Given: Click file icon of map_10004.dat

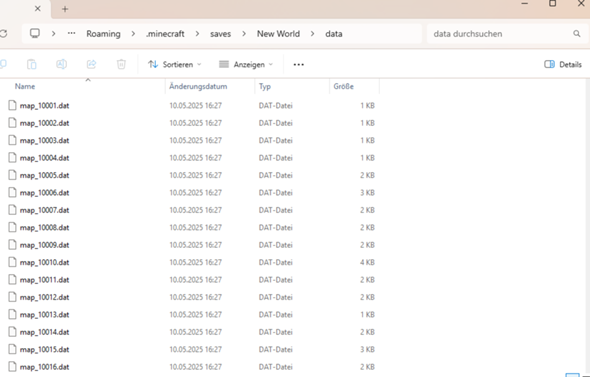Looking at the screenshot, I should [12, 158].
